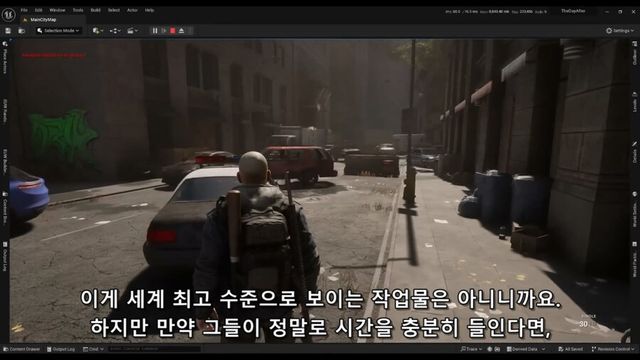Open the Levels tab in the right sidebar
The image size is (640, 360).
click(x=634, y=102)
